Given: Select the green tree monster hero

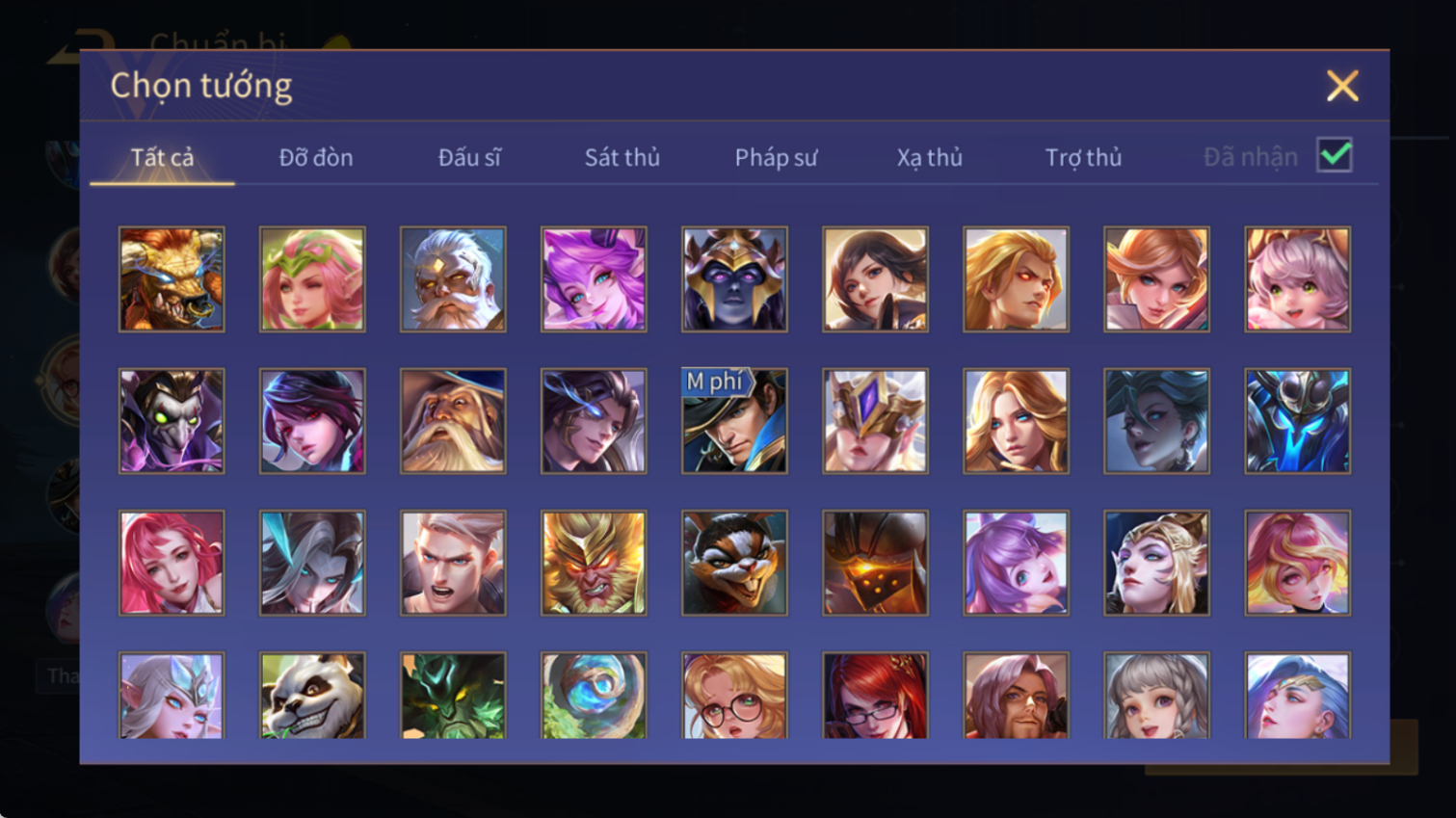Looking at the screenshot, I should point(453,696).
